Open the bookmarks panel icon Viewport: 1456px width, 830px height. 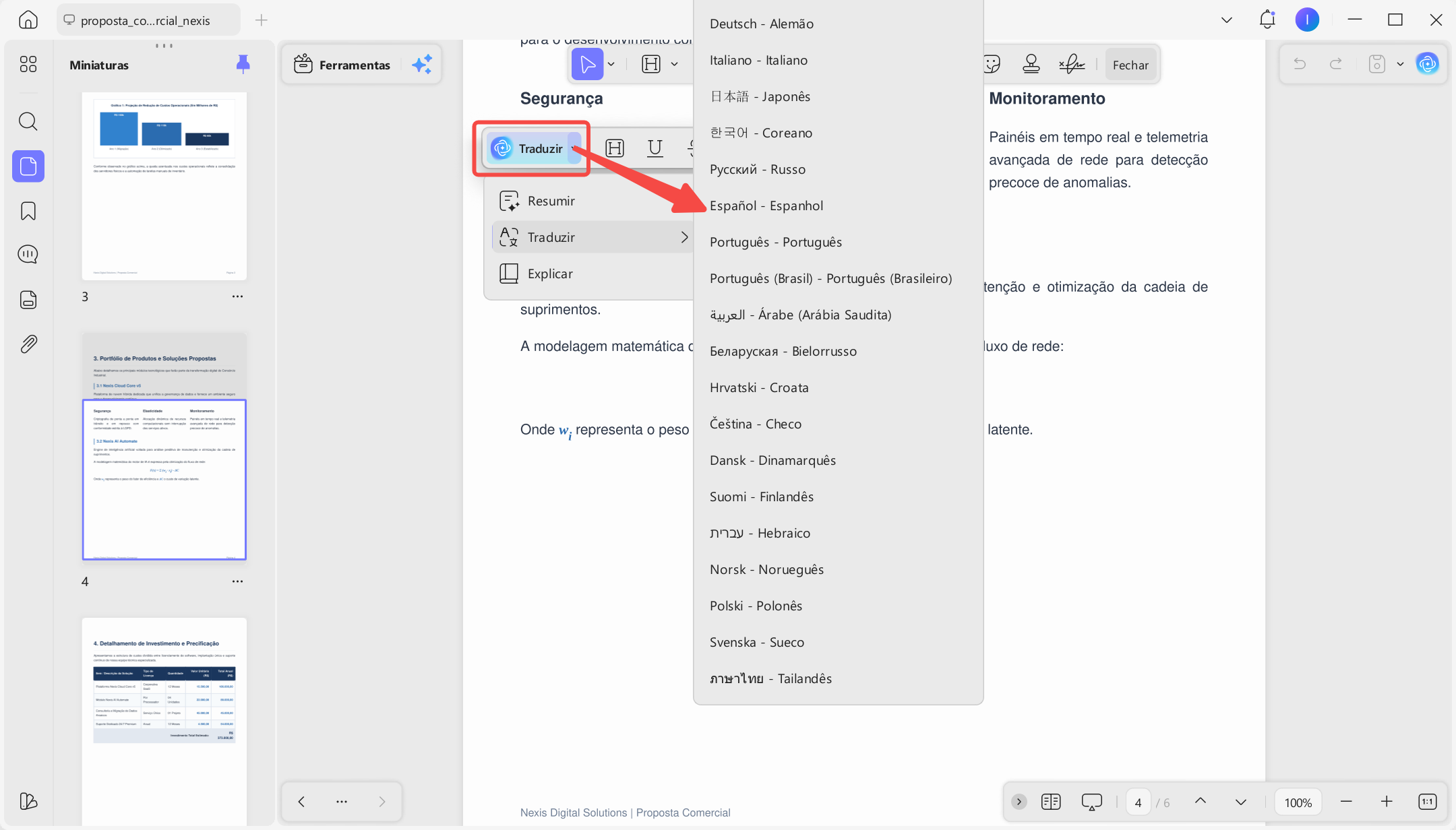pyautogui.click(x=28, y=211)
